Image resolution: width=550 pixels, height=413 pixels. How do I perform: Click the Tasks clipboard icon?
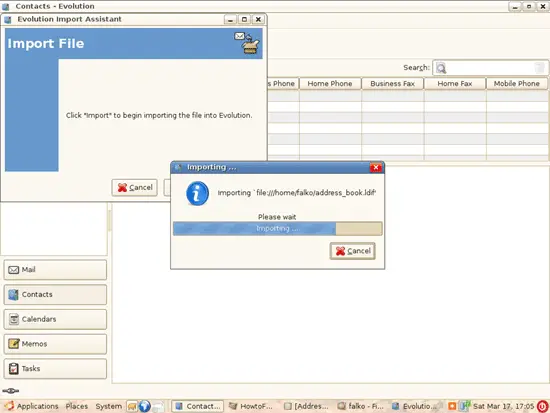[14, 368]
